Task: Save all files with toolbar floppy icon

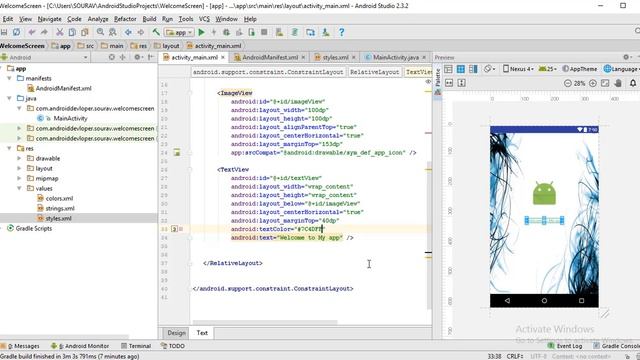Action: [4, 32]
